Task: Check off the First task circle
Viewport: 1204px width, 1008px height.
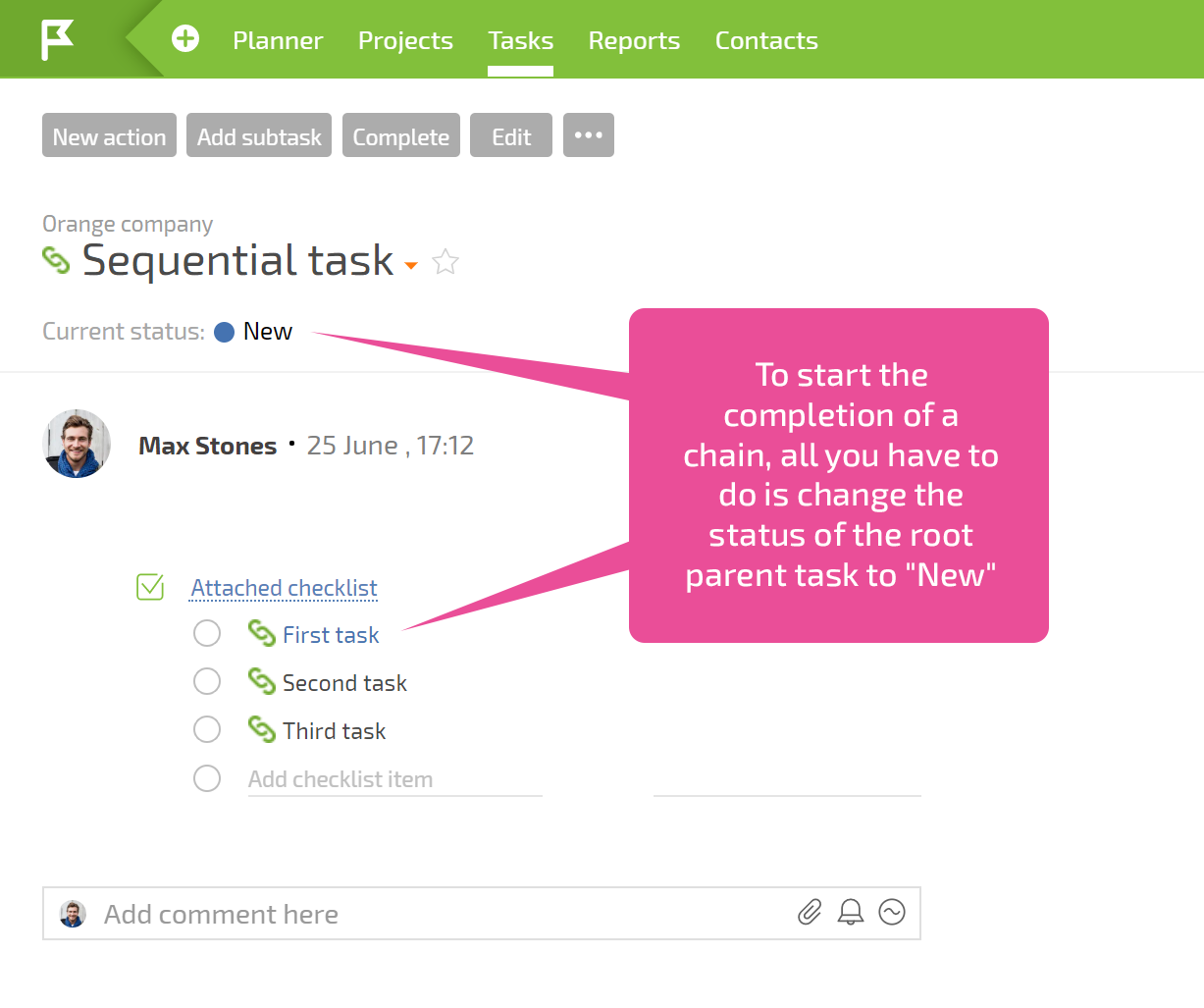Action: point(207,634)
